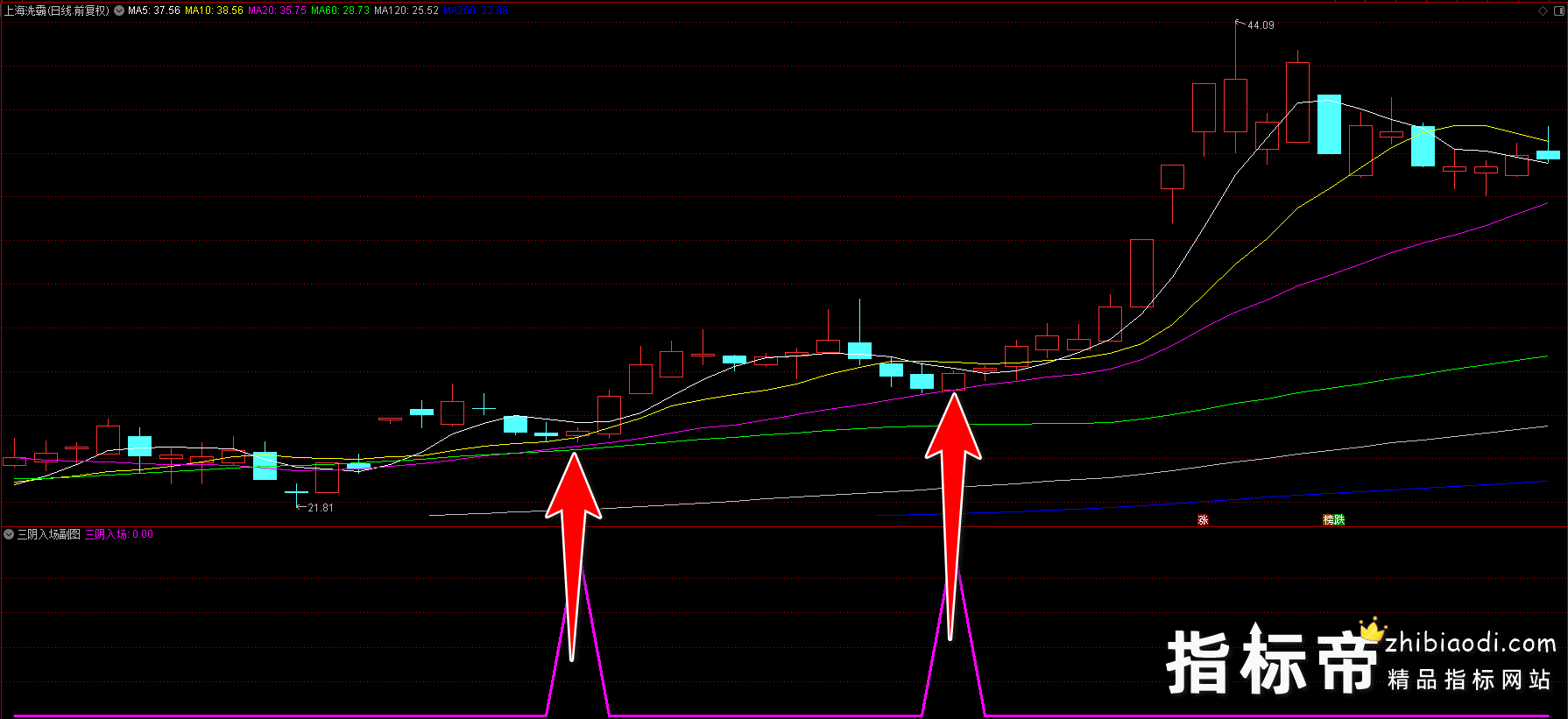The image size is (1568, 719).
Task: Click the 指标帝 logo text
Action: click(1272, 663)
